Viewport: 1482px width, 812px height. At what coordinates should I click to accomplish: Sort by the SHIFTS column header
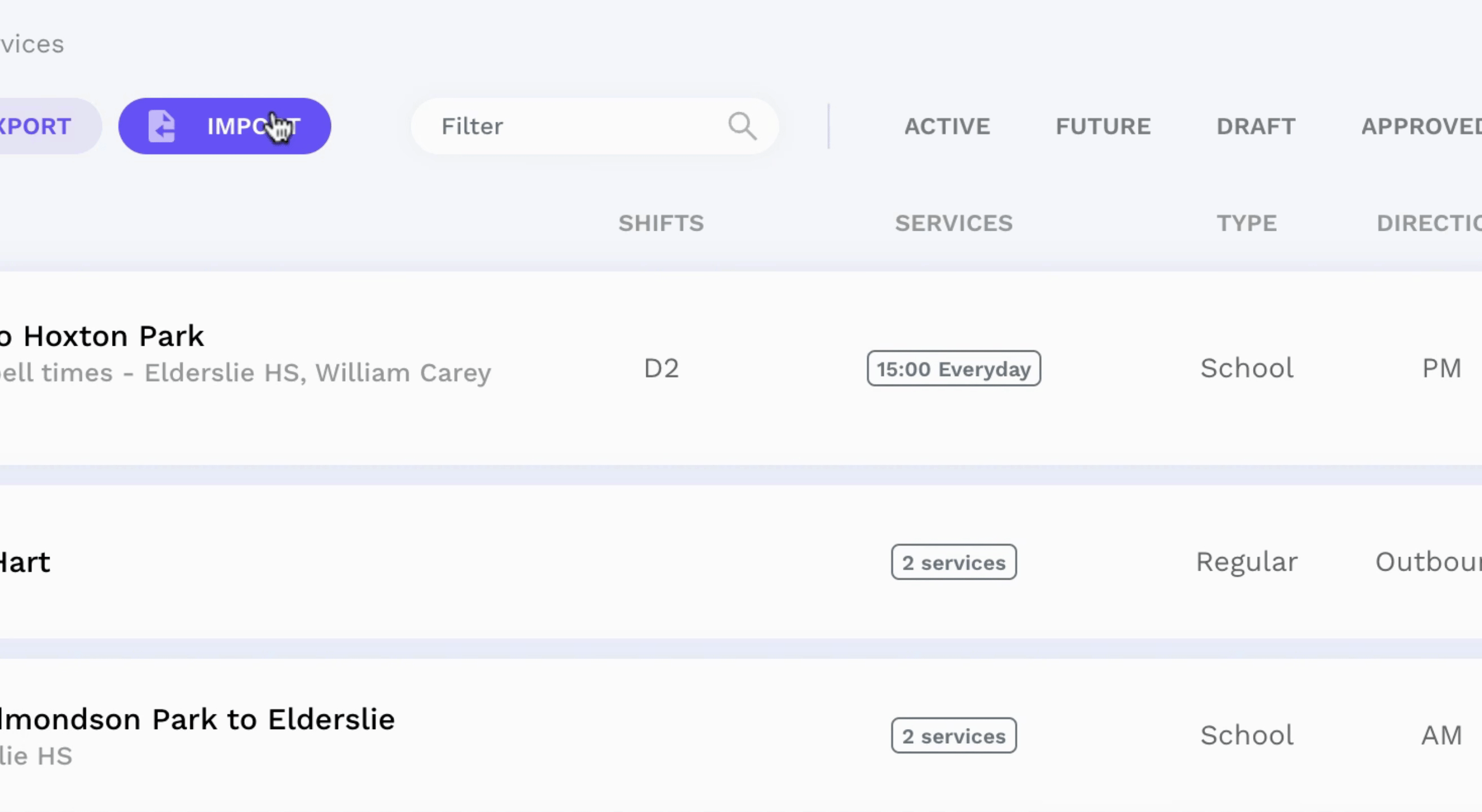[x=661, y=223]
